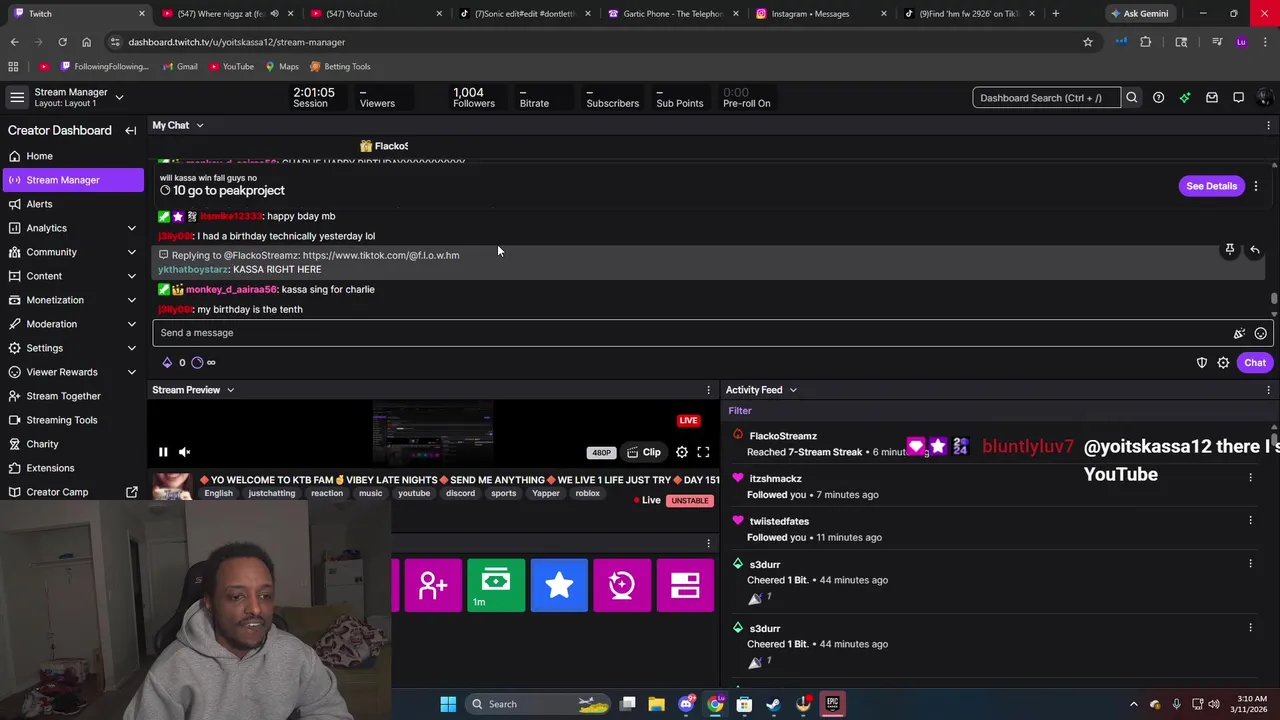This screenshot has width=1280, height=720.
Task: Open options for twiistedfates follow event
Action: pos(1250,520)
